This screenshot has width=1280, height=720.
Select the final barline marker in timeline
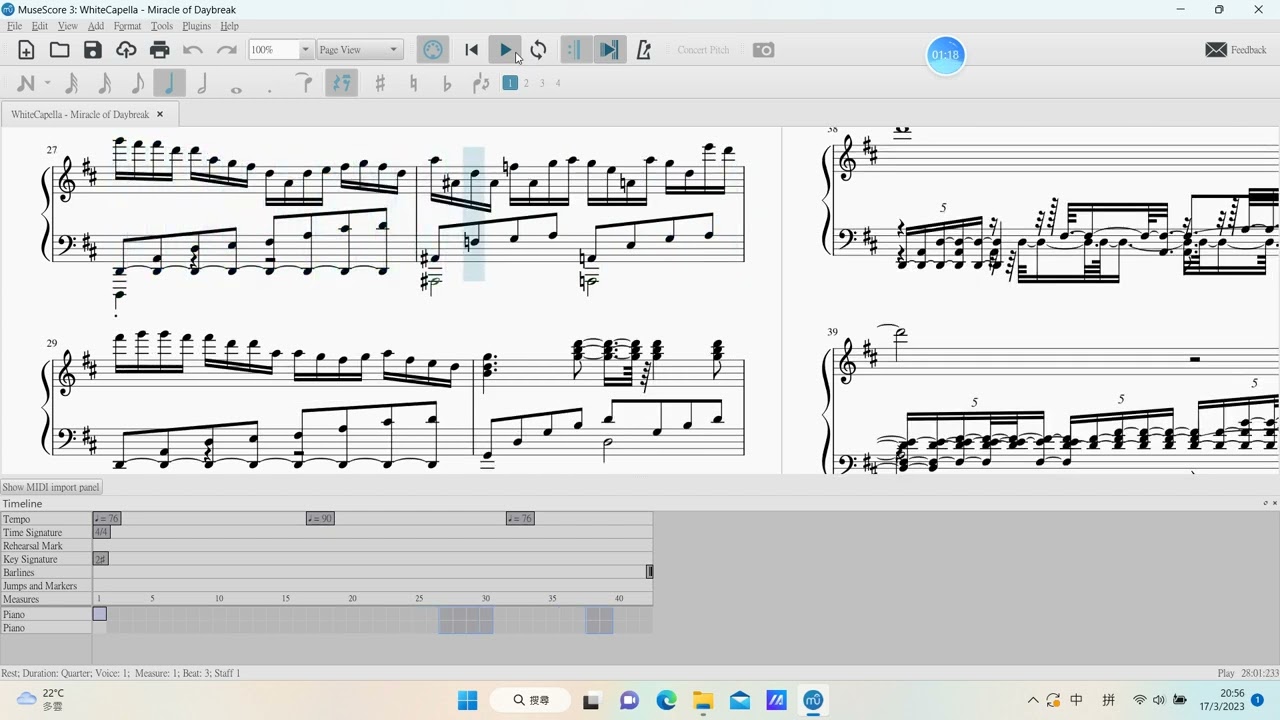pyautogui.click(x=649, y=572)
